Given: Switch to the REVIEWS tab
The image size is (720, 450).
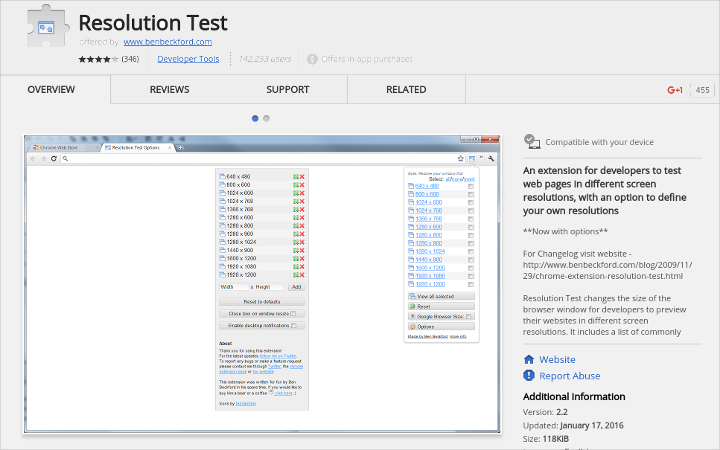Looking at the screenshot, I should click(x=169, y=90).
